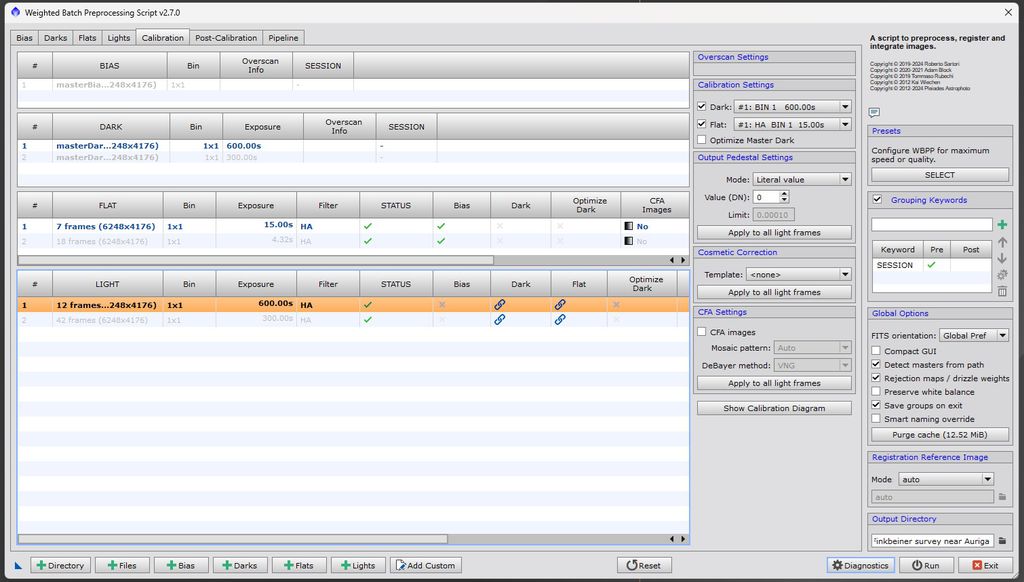Click scroll left arrow of light table
The height and width of the screenshot is (582, 1024).
click(672, 539)
